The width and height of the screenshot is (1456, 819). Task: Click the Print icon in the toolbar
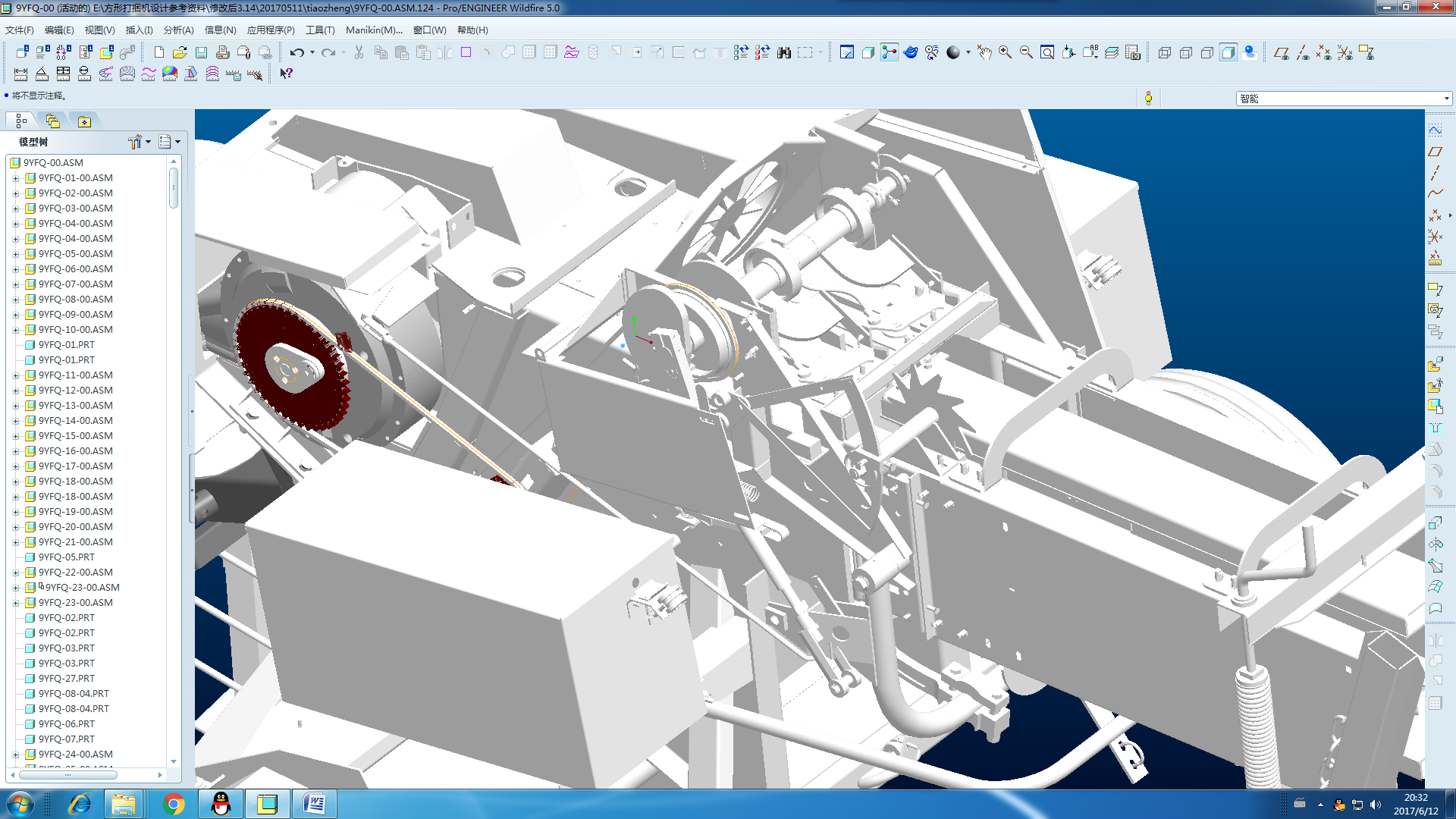coord(222,52)
